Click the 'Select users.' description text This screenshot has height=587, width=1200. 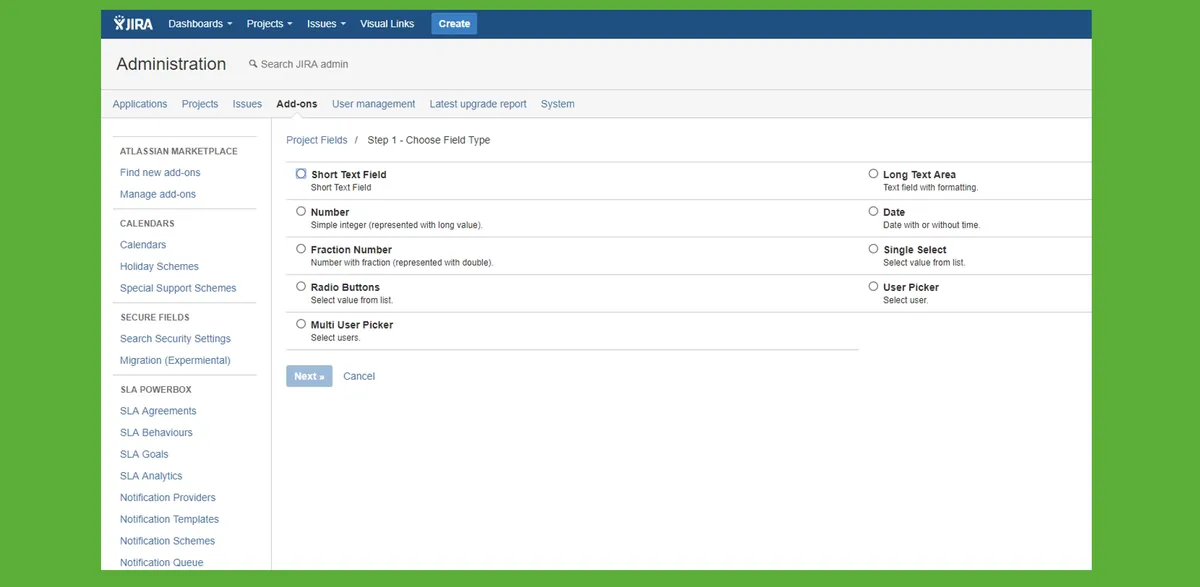pyautogui.click(x=336, y=338)
